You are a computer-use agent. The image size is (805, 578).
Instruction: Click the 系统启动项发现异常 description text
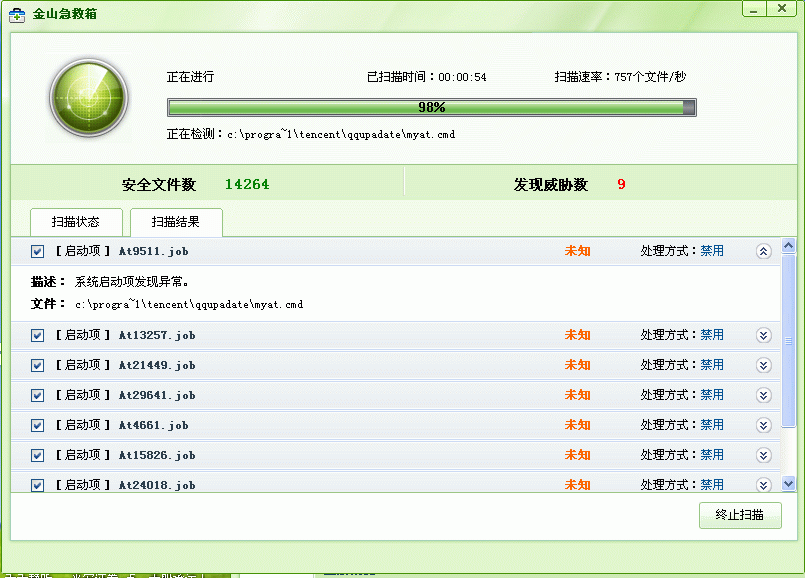click(132, 282)
